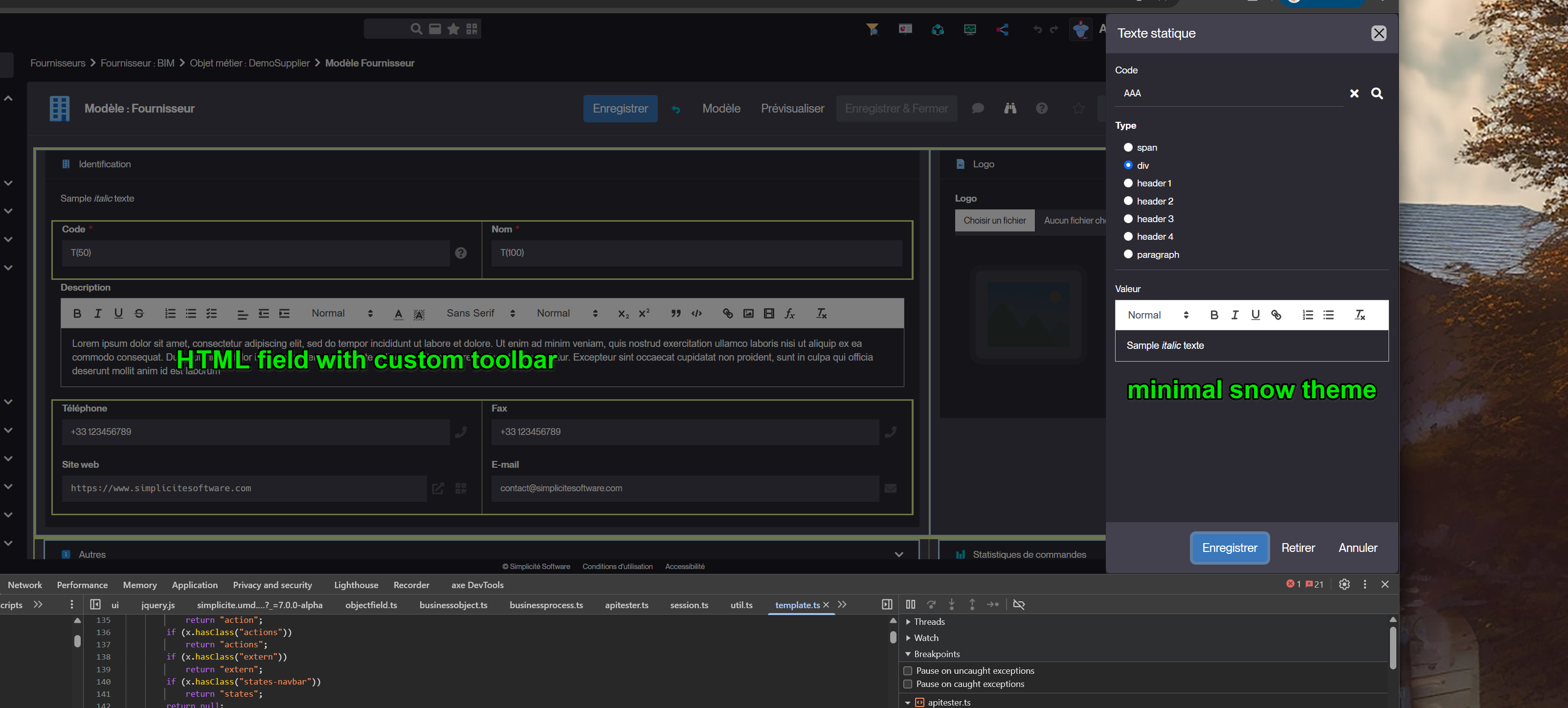The image size is (1568, 708).
Task: Click the search magnifier icon next to Code field
Action: [1376, 93]
